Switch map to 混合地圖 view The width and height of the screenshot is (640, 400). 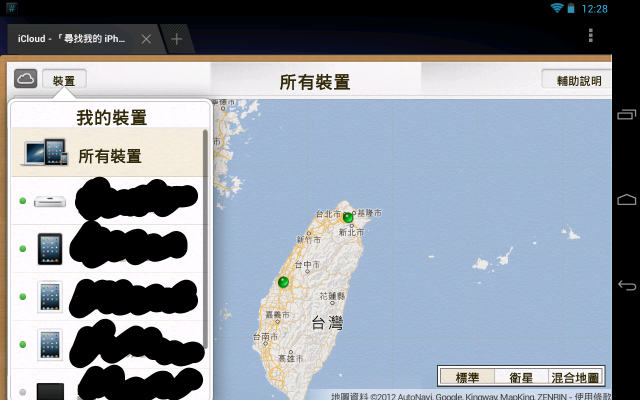(x=575, y=376)
